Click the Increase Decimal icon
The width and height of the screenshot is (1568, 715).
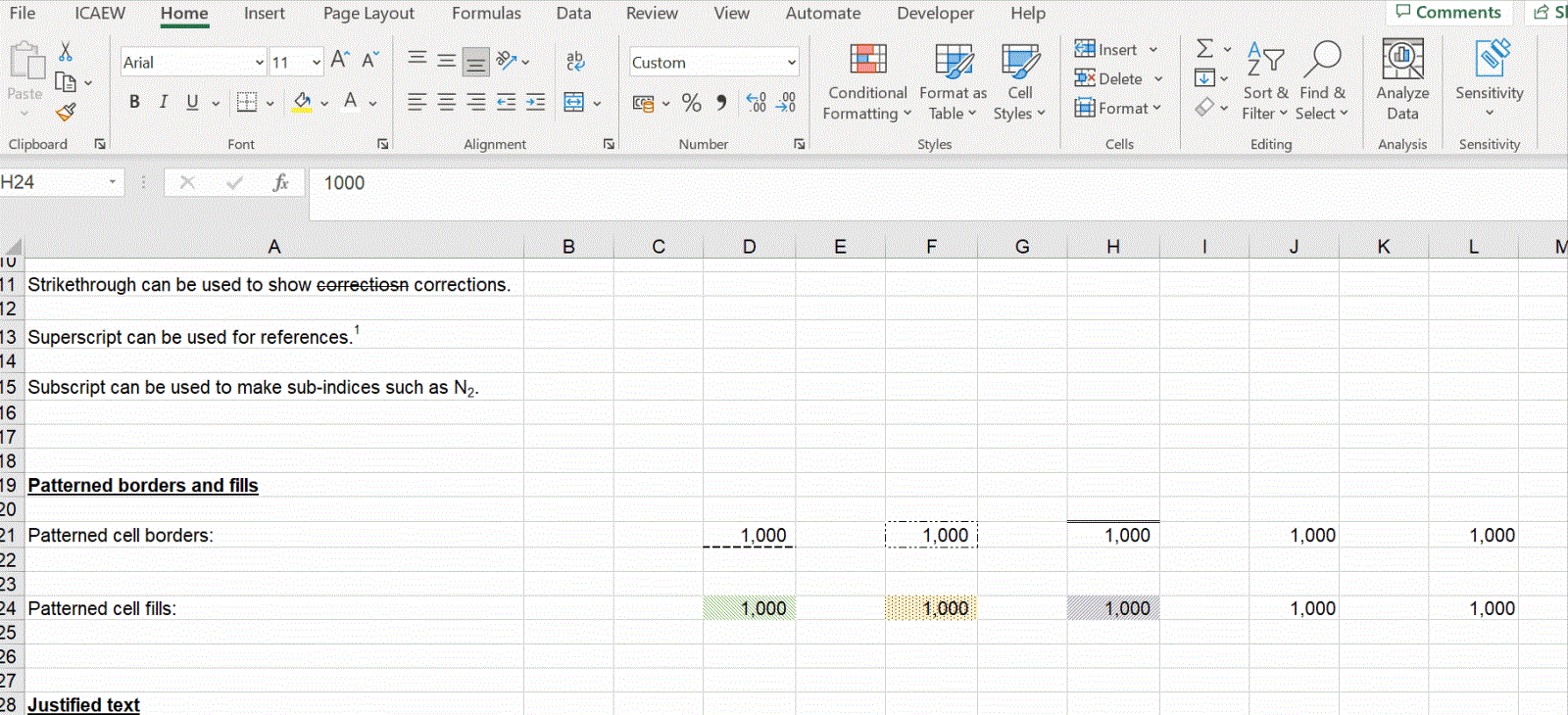(756, 103)
